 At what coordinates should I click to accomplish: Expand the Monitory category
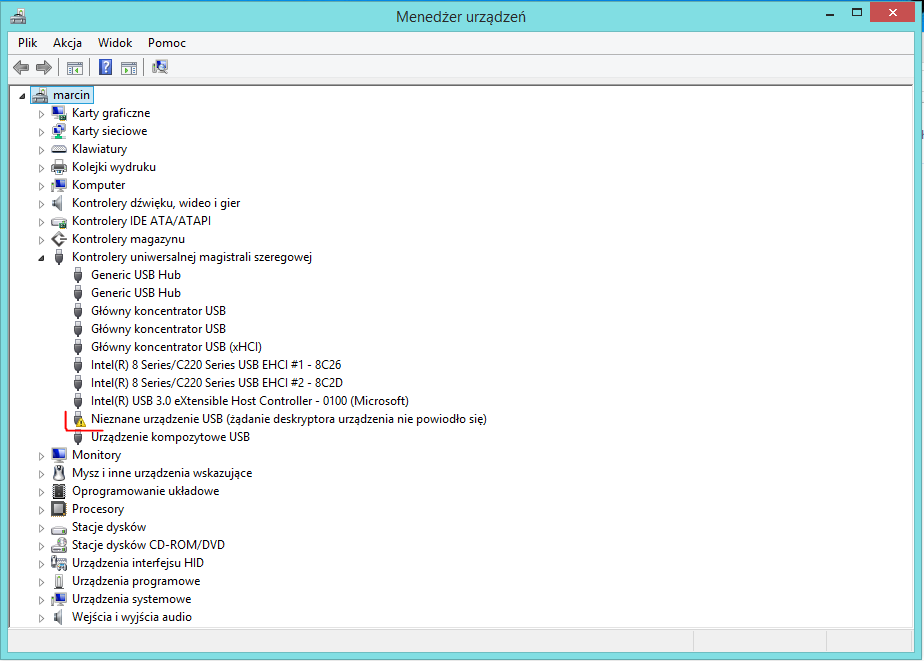pos(41,456)
